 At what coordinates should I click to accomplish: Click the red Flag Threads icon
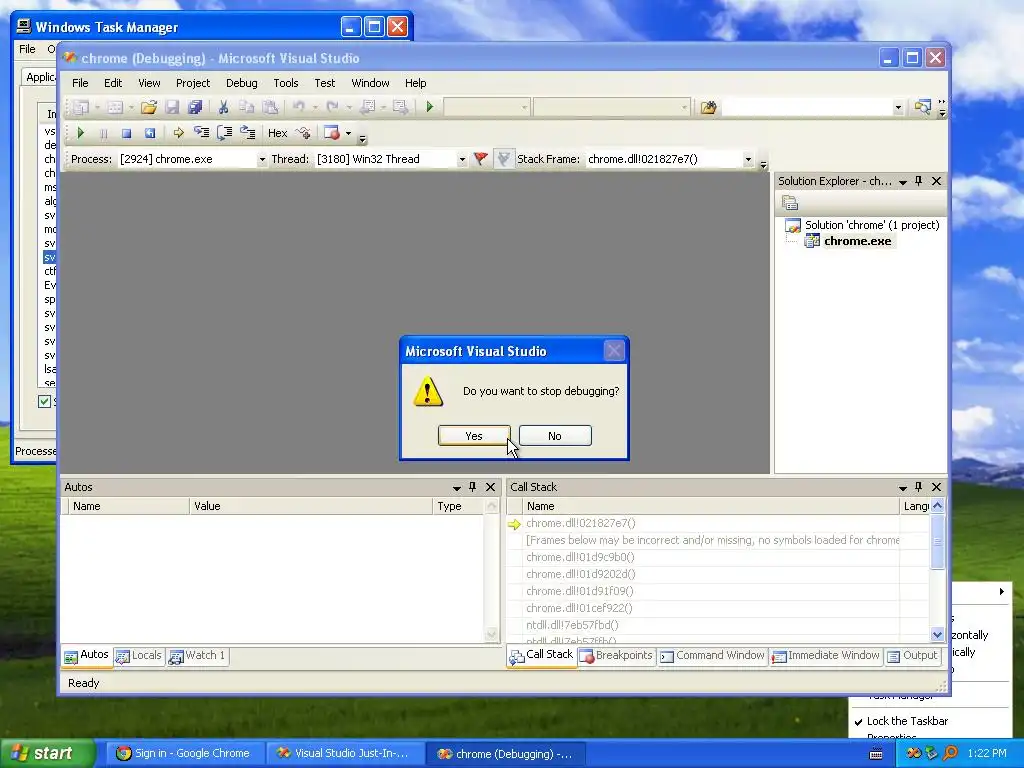[x=481, y=159]
